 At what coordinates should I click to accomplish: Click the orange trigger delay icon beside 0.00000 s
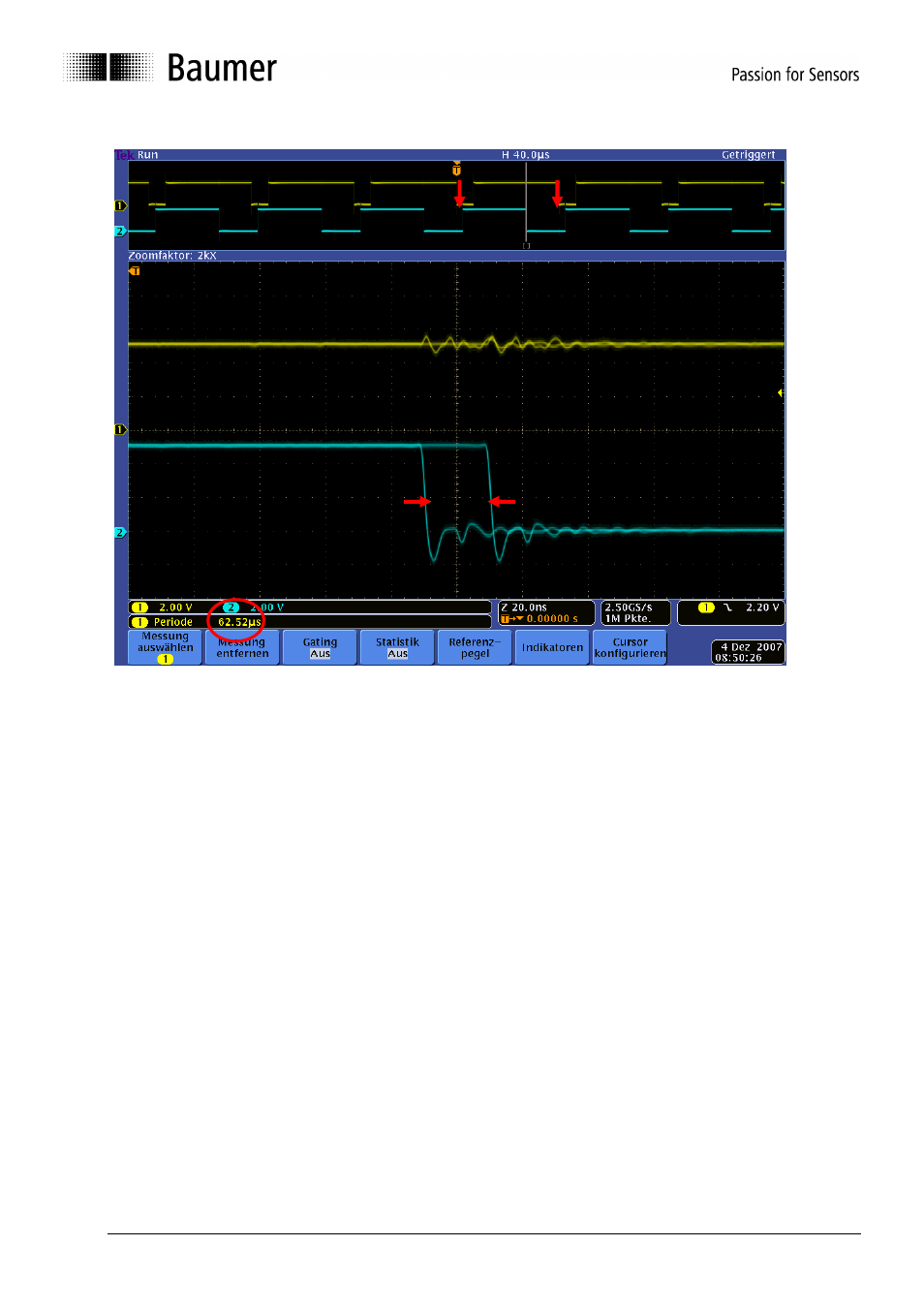511,618
